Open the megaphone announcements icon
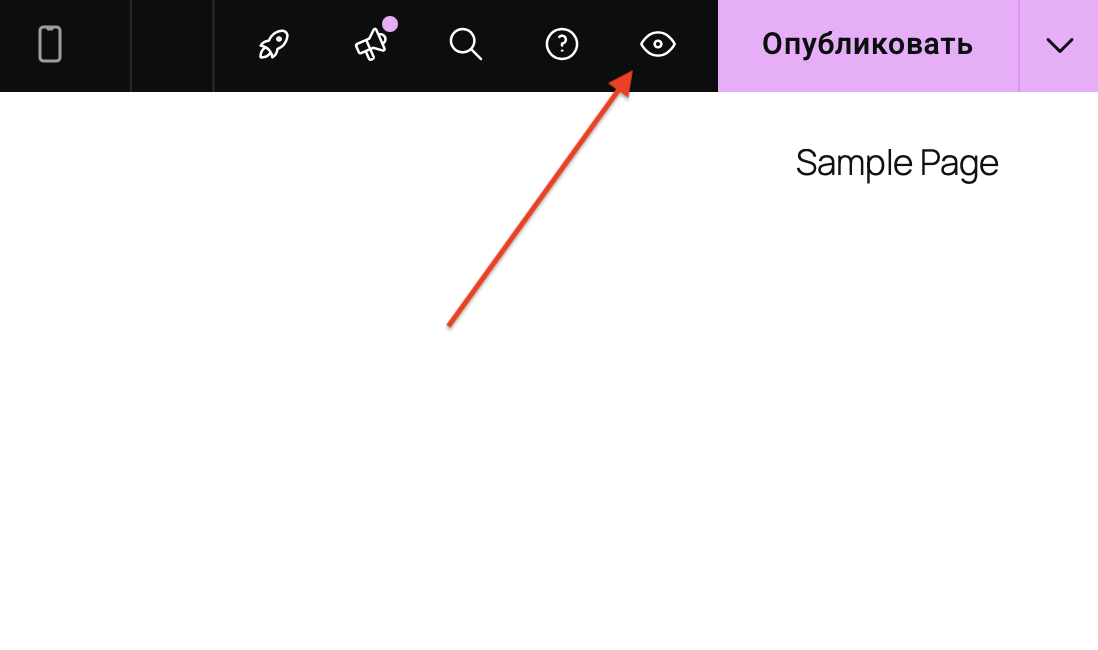This screenshot has height=650, width=1098. (371, 45)
